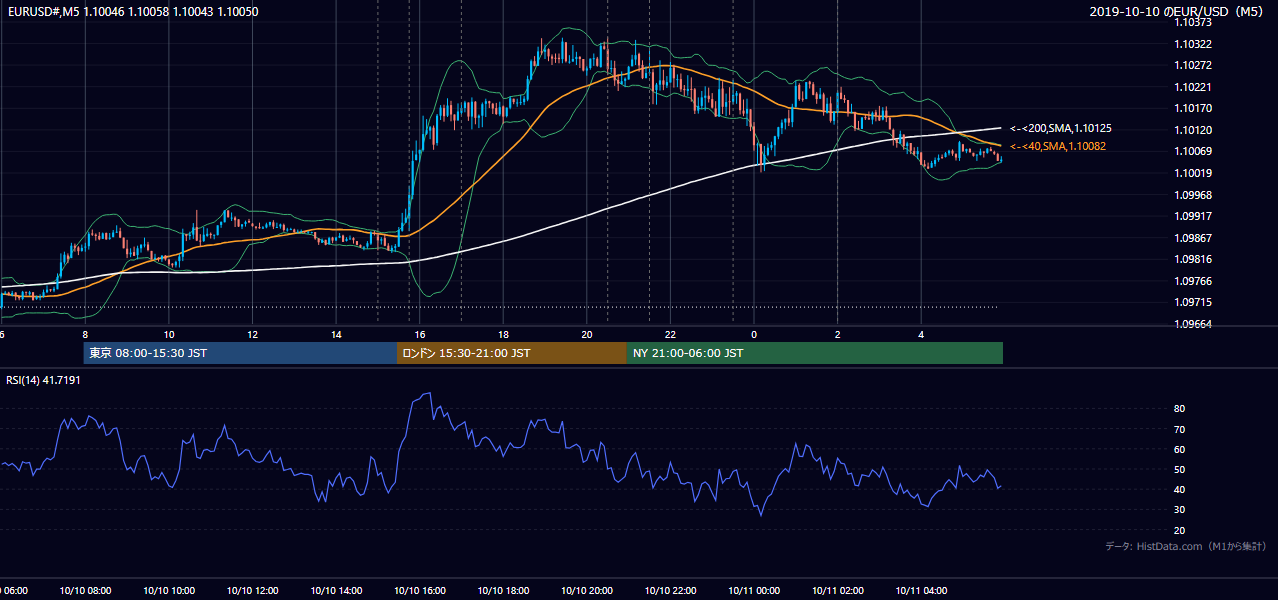
Task: Click hour label 14 under the price chart
Action: pyautogui.click(x=336, y=335)
